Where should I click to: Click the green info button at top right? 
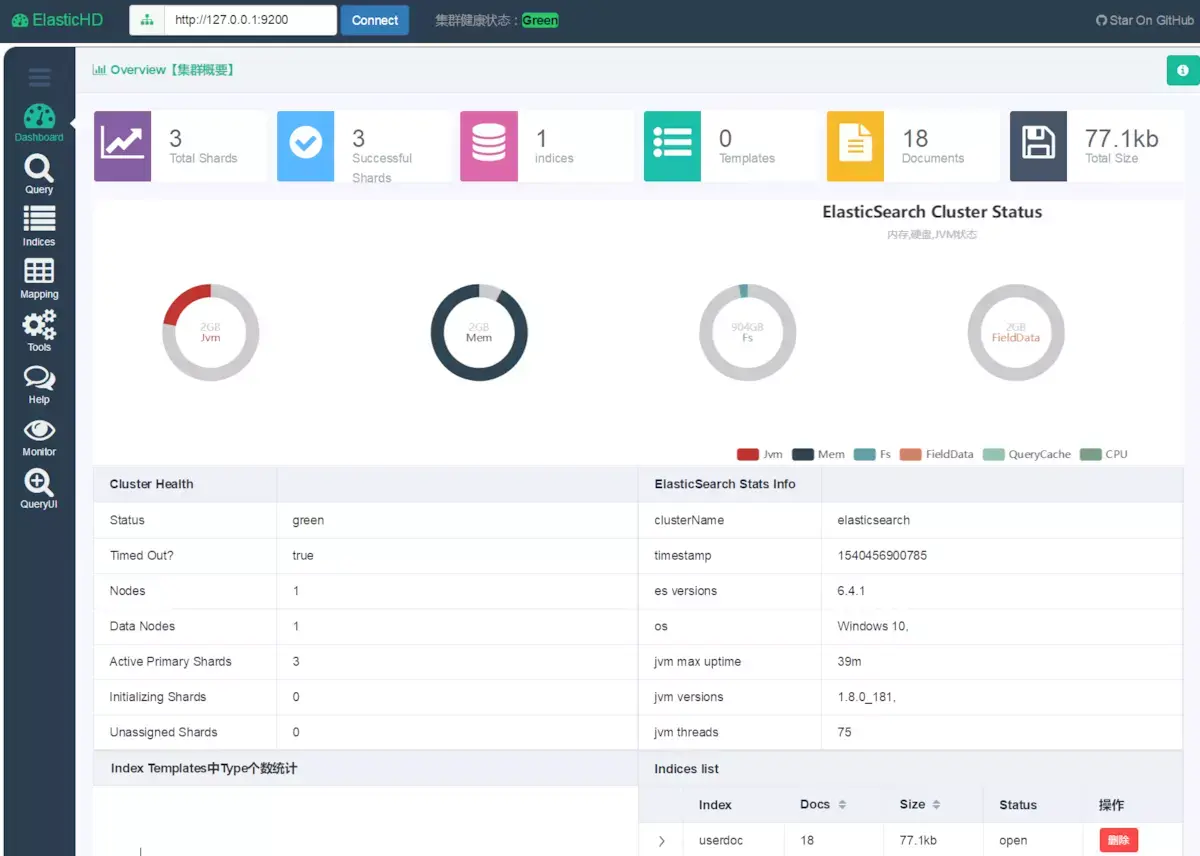[x=1183, y=71]
